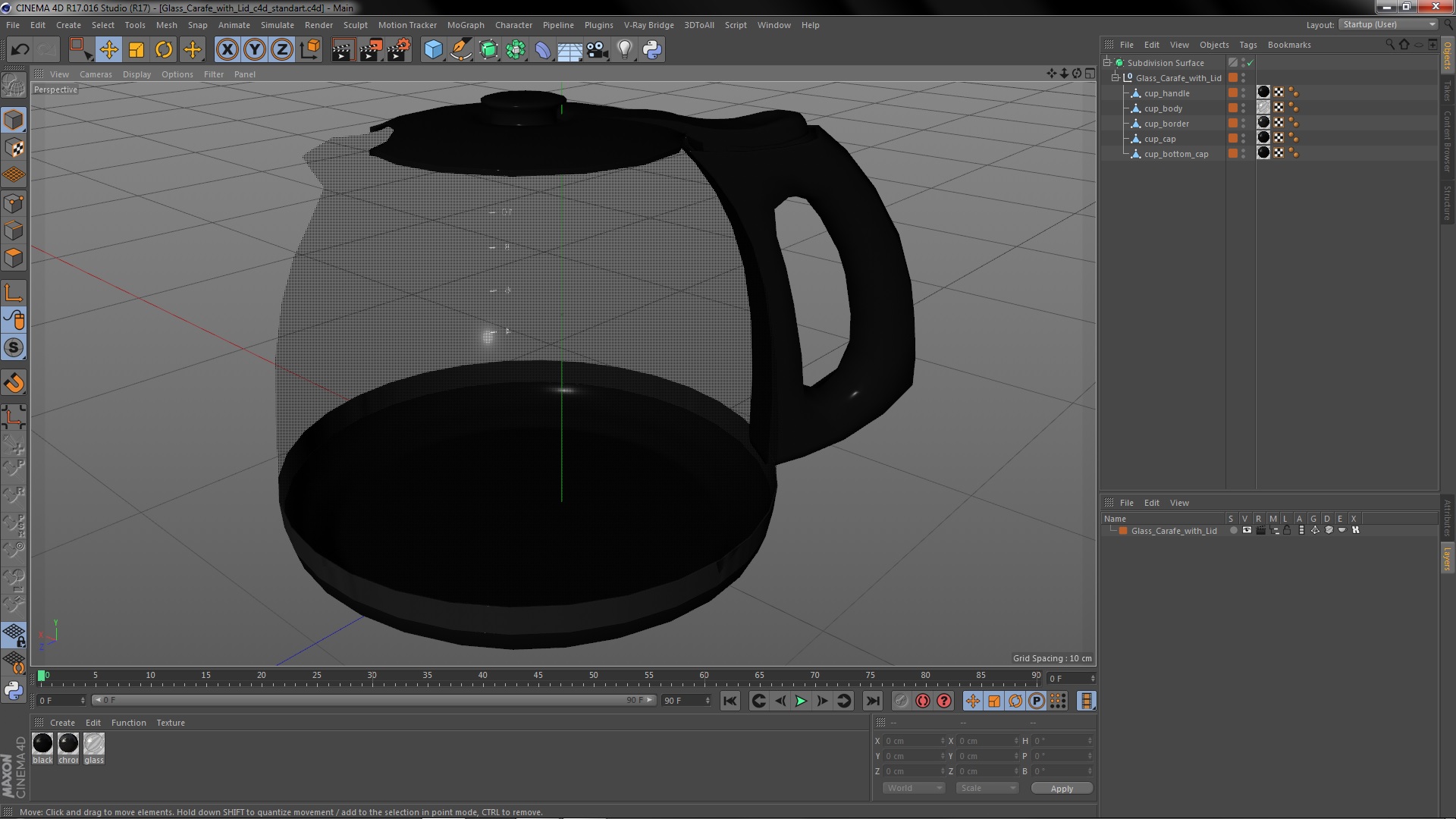Viewport: 1456px width, 819px height.
Task: Open the Python script icon in toolbar
Action: [x=652, y=50]
